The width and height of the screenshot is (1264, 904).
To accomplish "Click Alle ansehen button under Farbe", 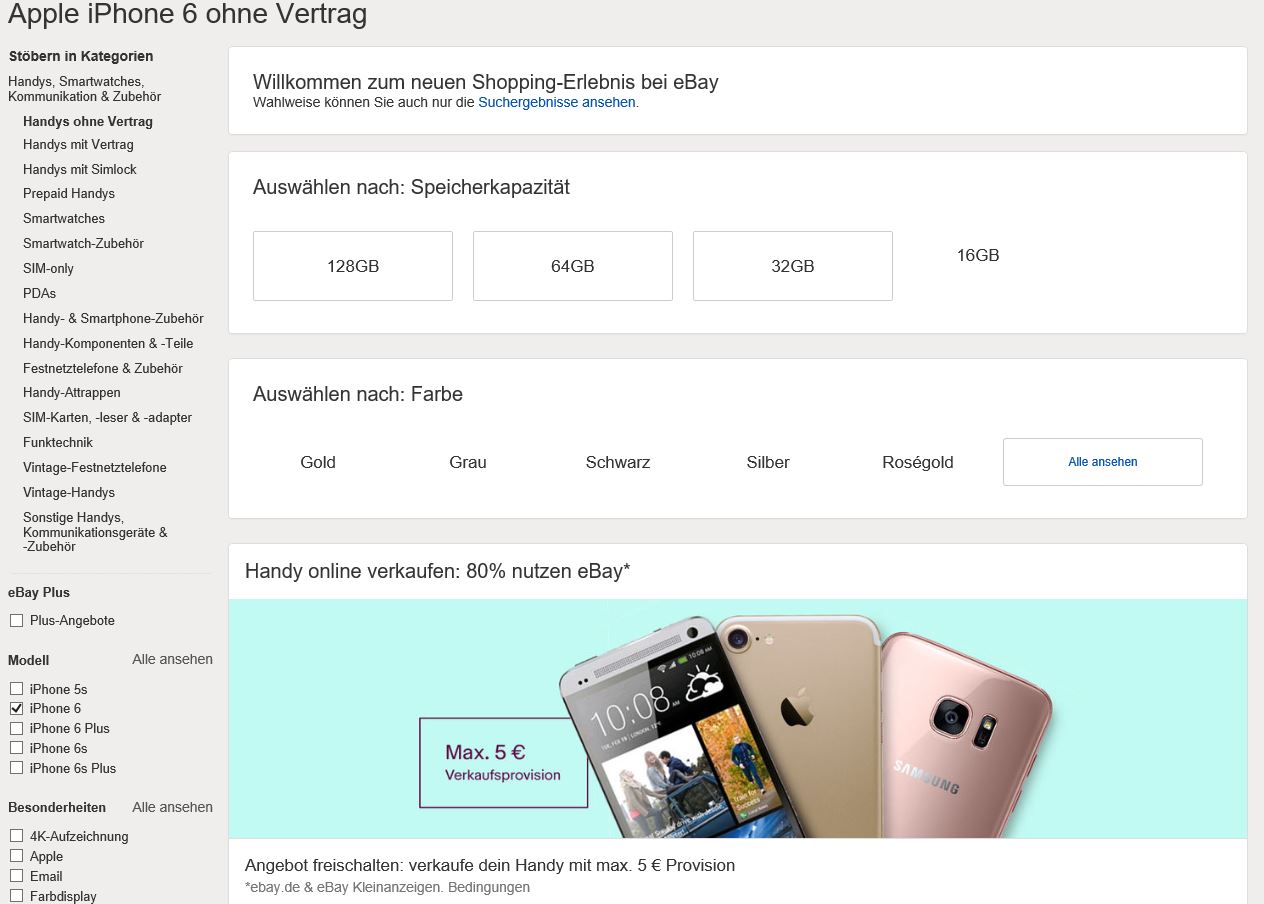I will 1103,462.
